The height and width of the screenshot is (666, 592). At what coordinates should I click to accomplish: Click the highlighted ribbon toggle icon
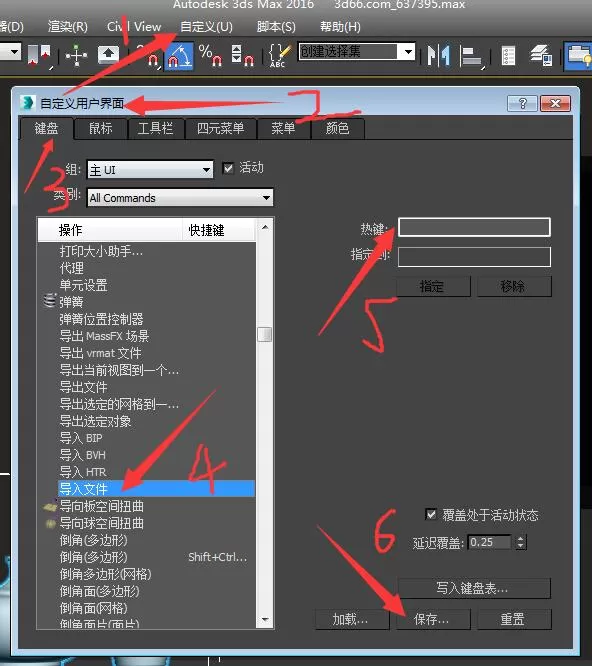coord(578,56)
